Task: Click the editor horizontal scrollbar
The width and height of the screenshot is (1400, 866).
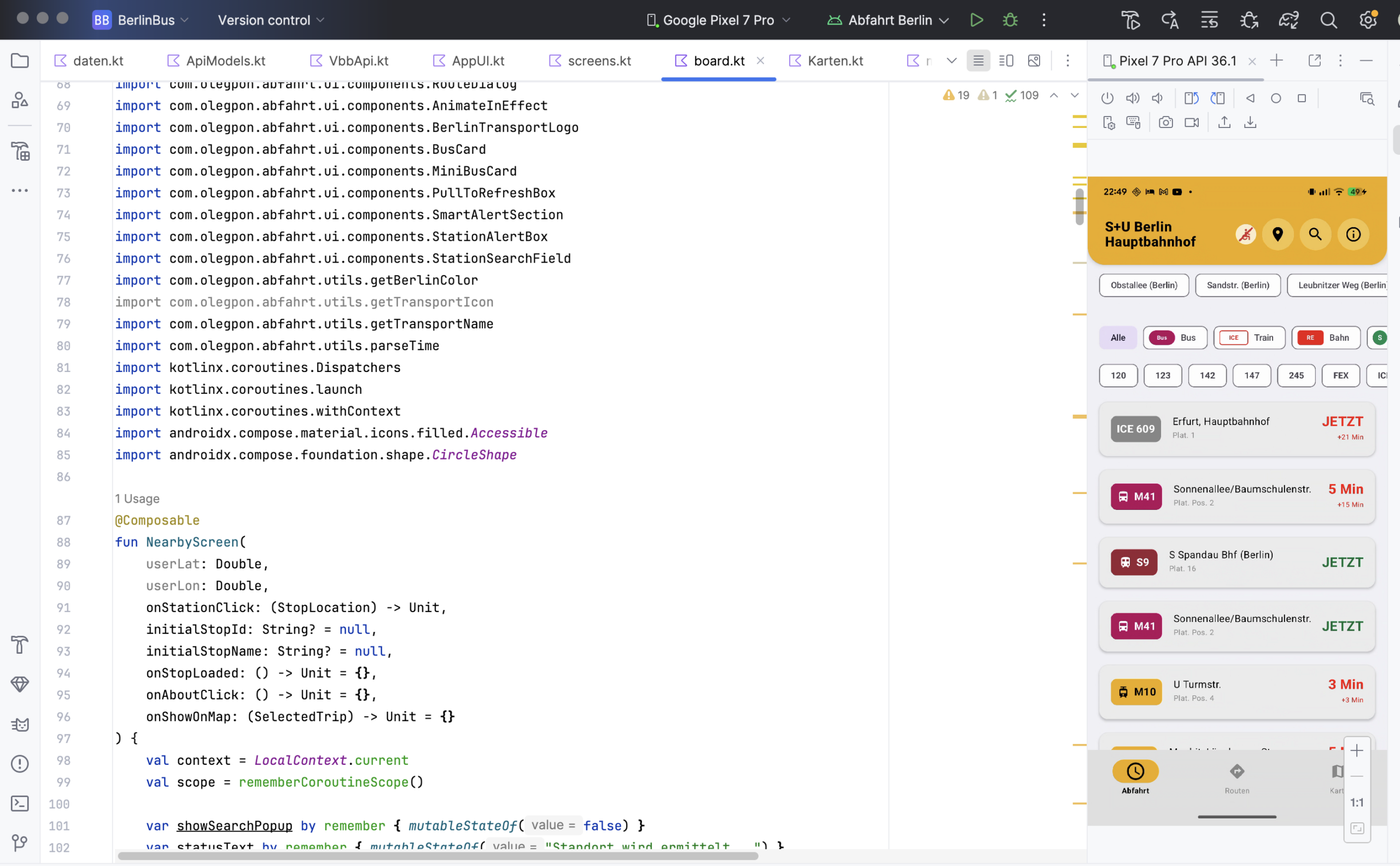Action: coord(437,856)
